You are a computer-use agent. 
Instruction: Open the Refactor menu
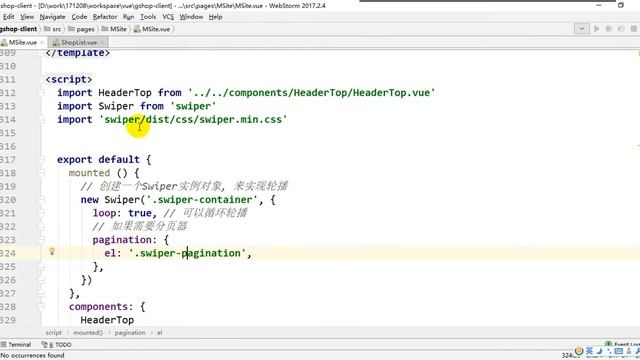pos(105,17)
